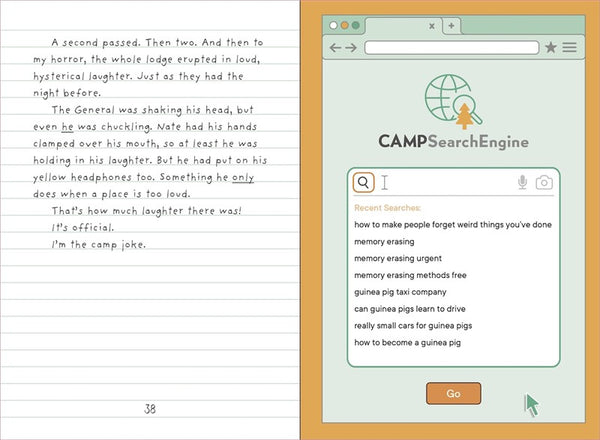The width and height of the screenshot is (600, 440).
Task: Bookmark the page with the star icon
Action: point(551,47)
